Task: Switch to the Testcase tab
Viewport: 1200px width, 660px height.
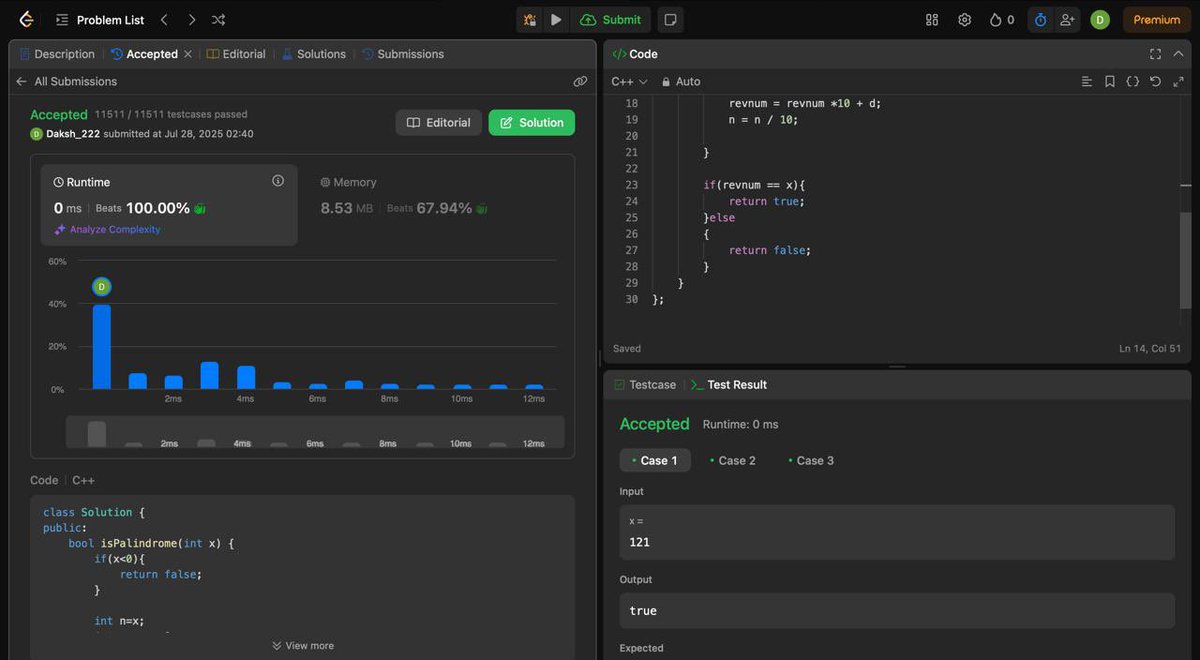Action: [644, 385]
